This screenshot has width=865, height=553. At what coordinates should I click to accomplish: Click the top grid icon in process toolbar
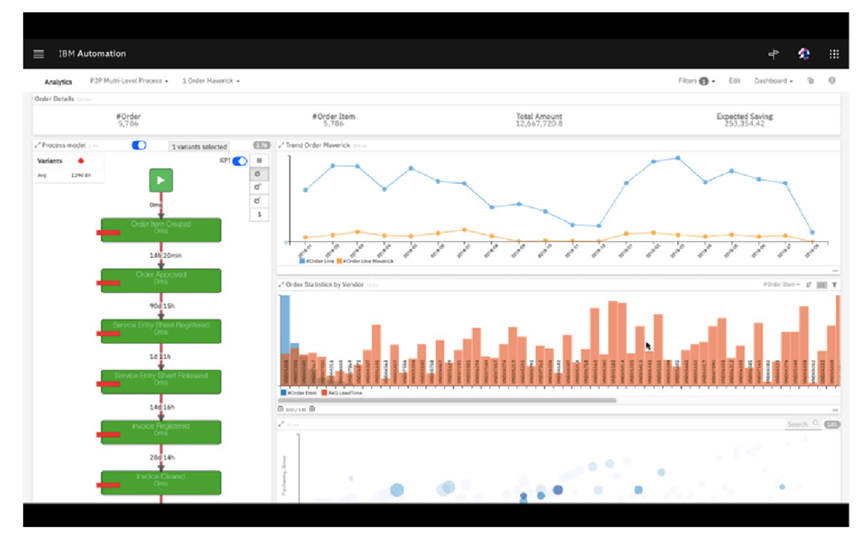click(x=259, y=161)
